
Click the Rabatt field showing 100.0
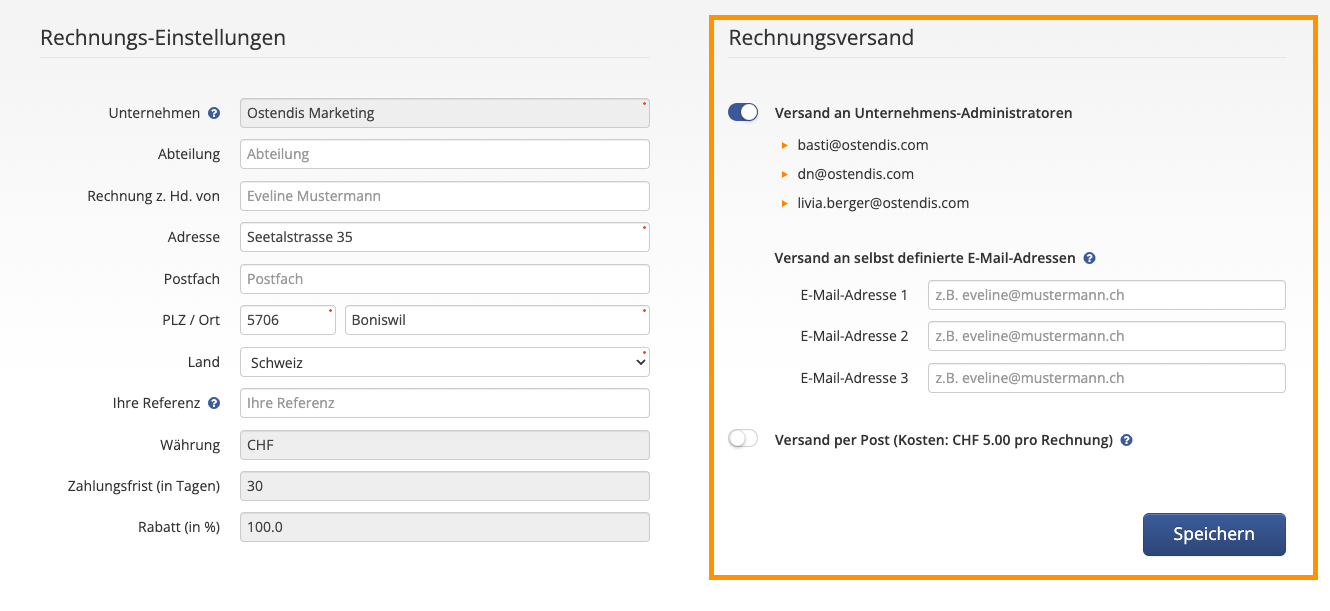pyautogui.click(x=445, y=527)
